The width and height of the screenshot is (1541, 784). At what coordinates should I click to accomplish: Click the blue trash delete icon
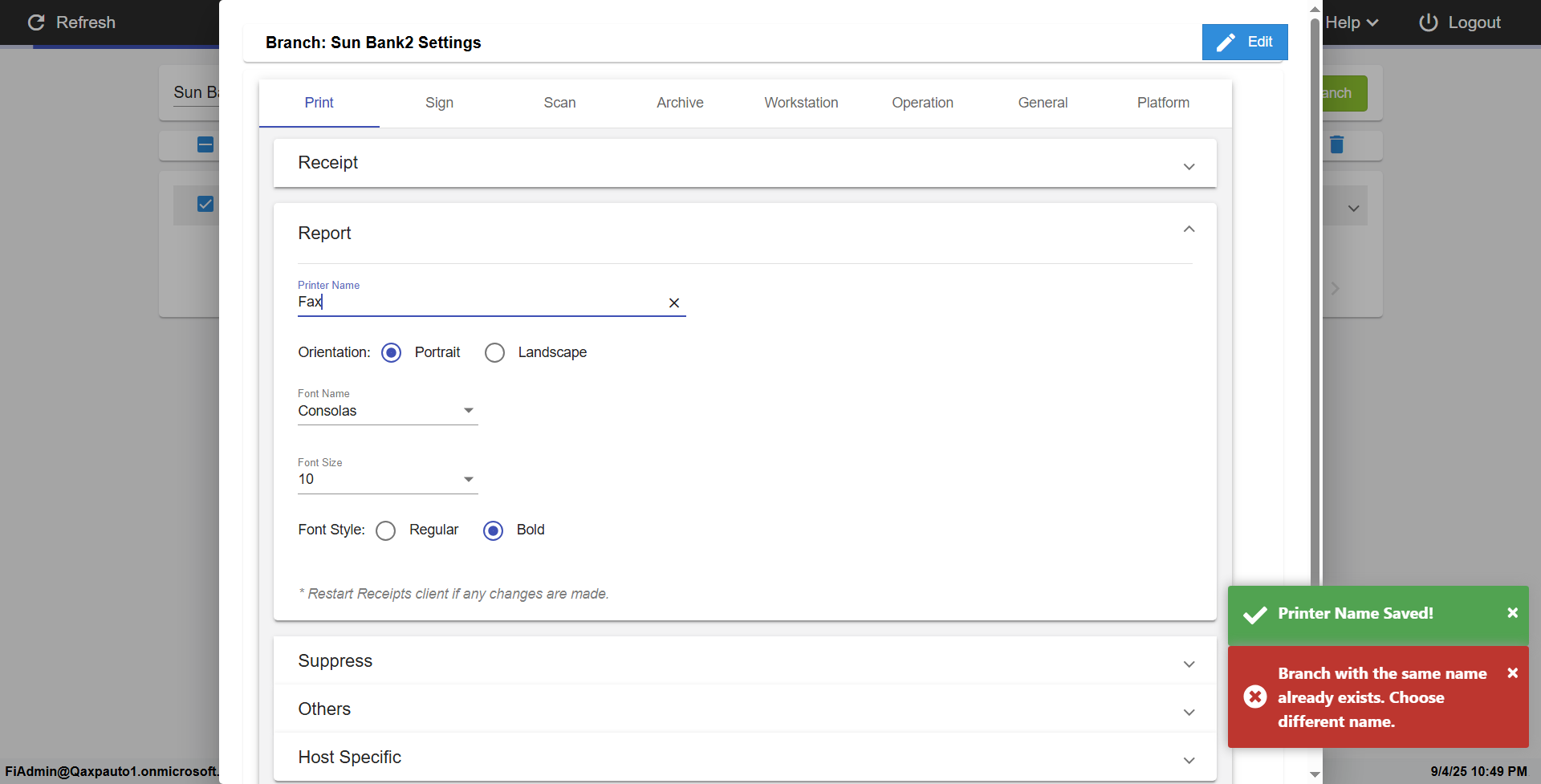click(1336, 144)
